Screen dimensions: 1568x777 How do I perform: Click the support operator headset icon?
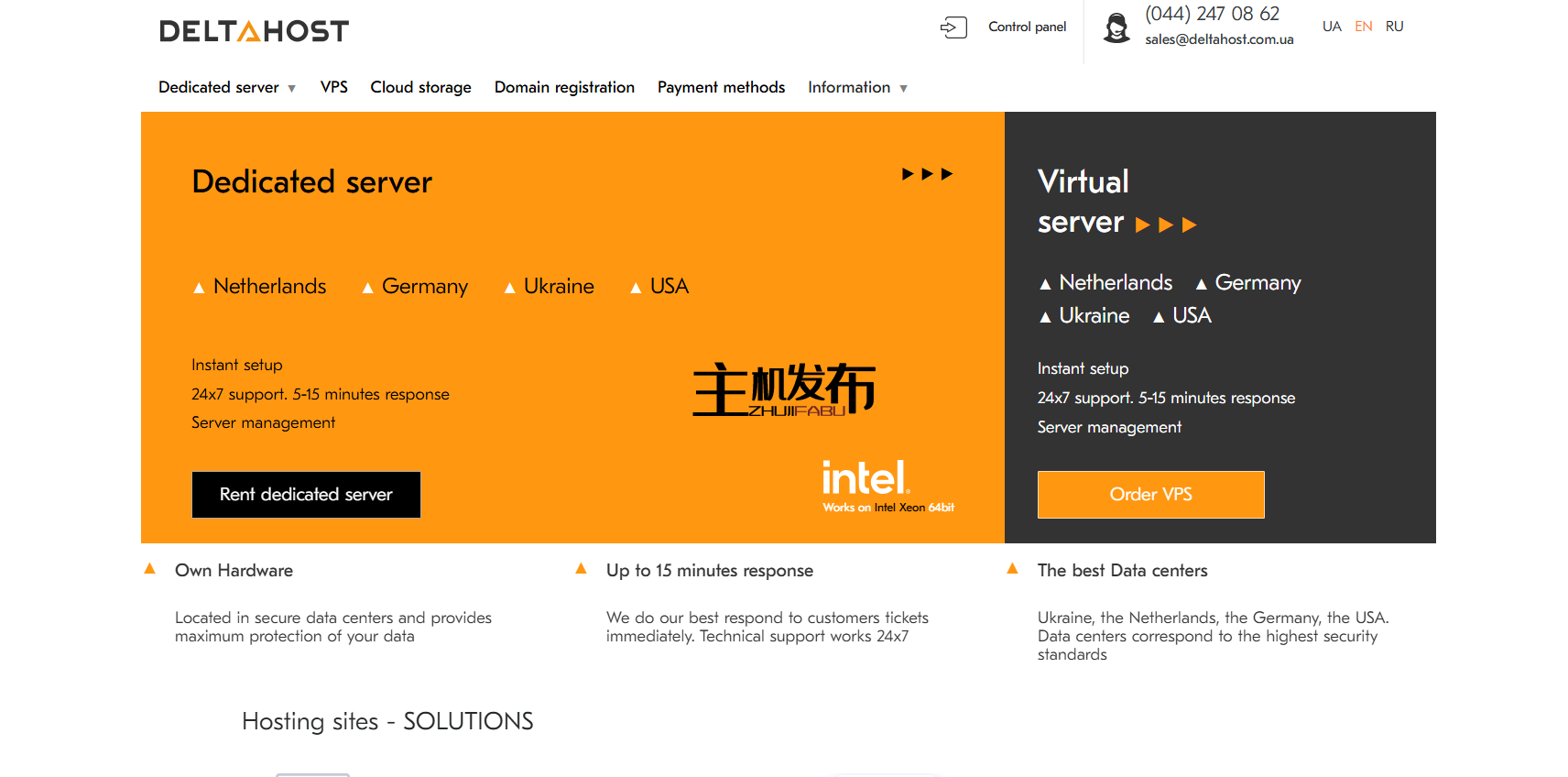(x=1116, y=28)
